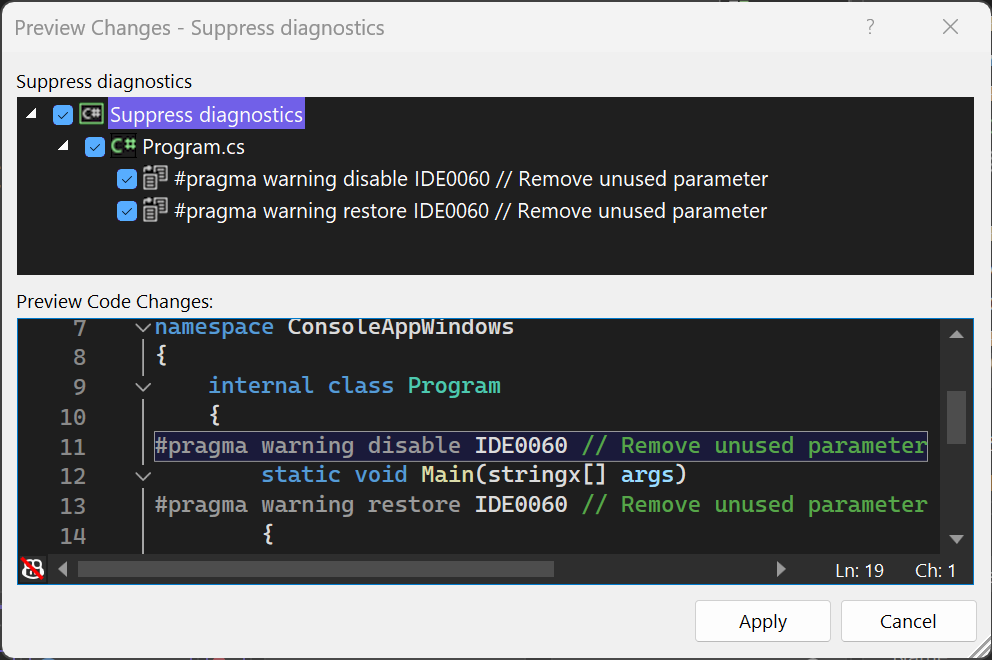The height and width of the screenshot is (660, 992).
Task: Click 'namespace ConsoleAppWindows' code line
Action: (x=334, y=327)
